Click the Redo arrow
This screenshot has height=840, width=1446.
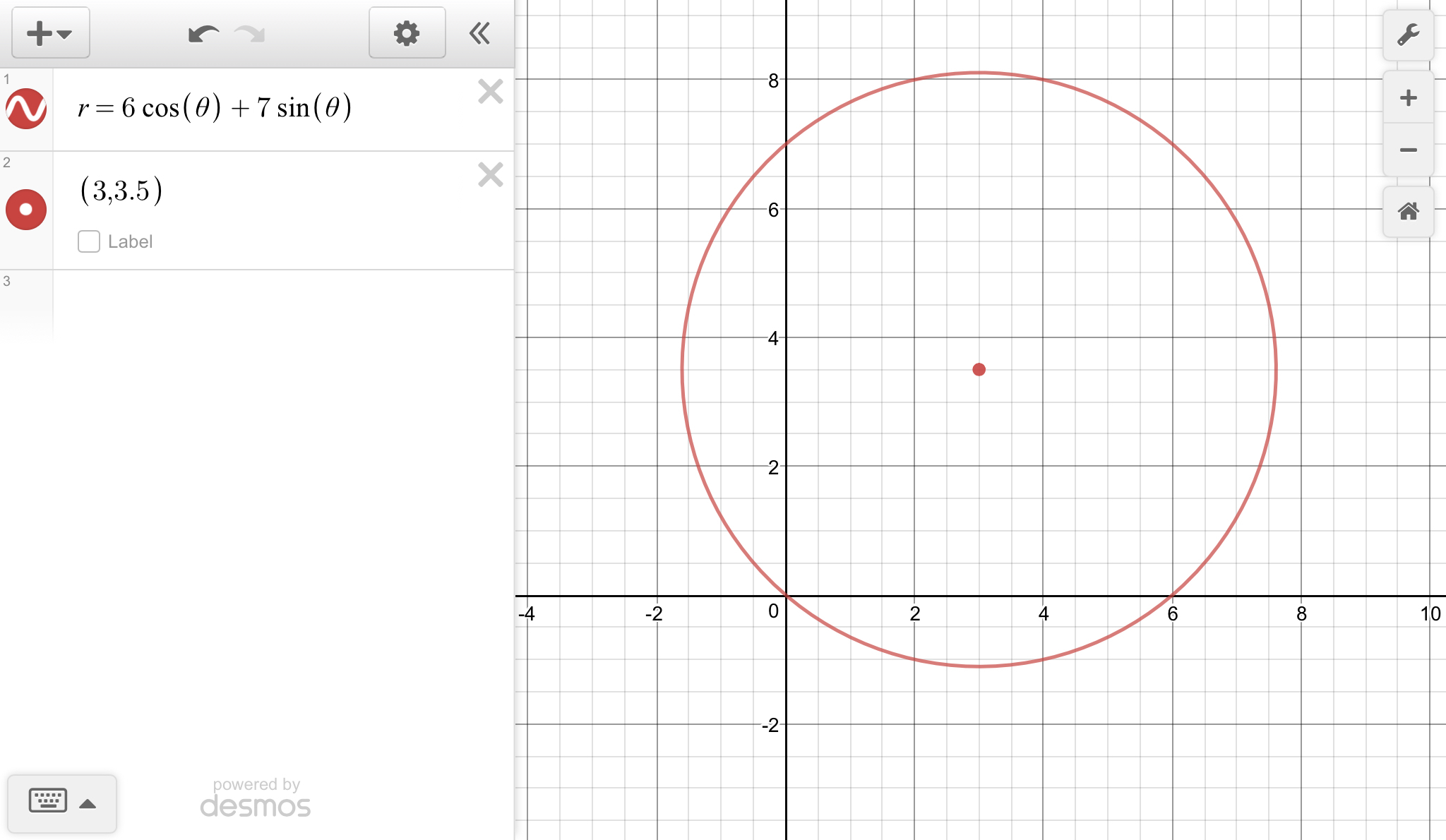coord(250,34)
